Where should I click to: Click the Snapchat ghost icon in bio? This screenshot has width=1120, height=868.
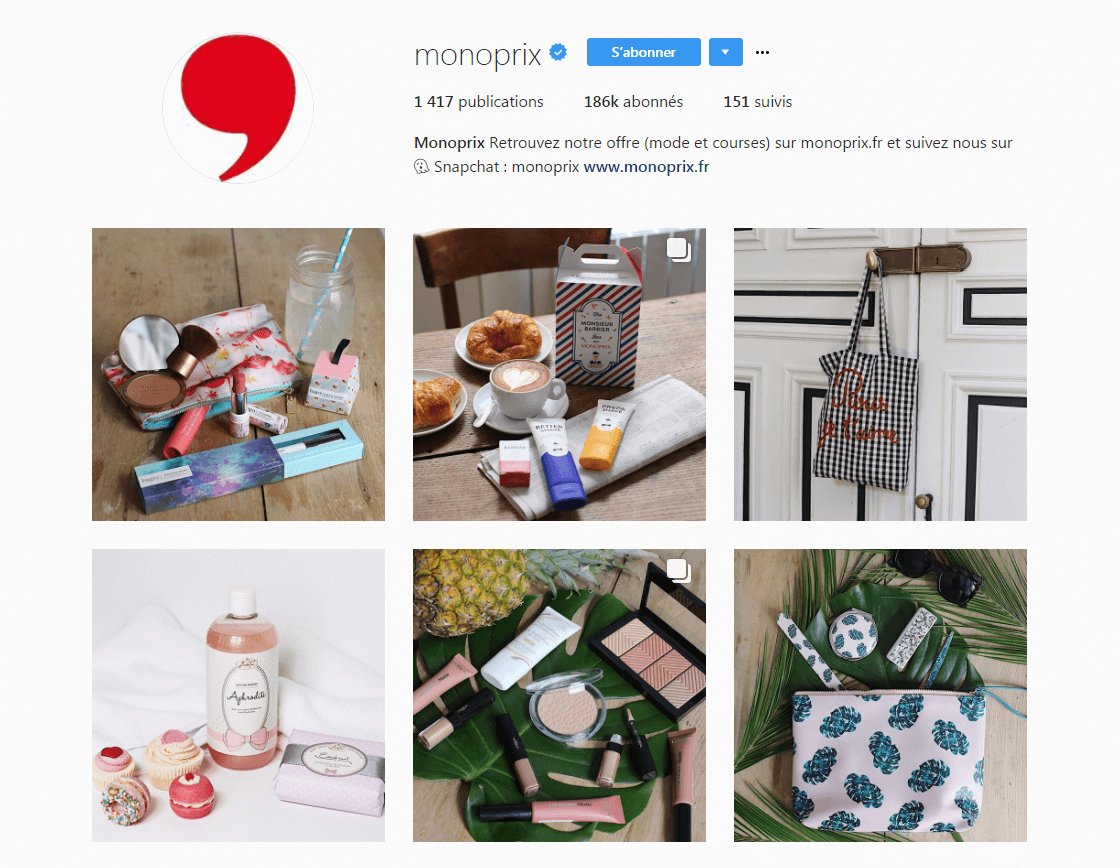coord(421,166)
